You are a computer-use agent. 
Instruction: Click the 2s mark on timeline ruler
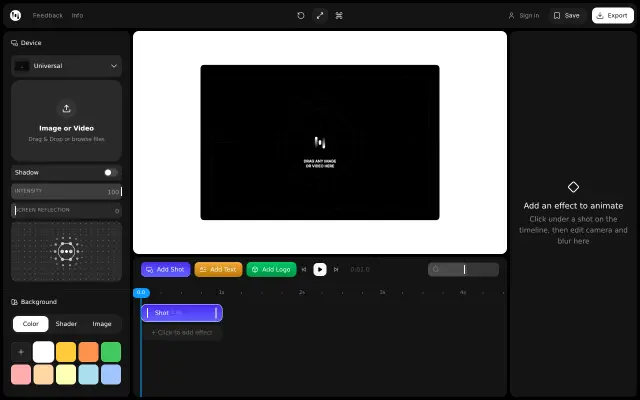click(302, 292)
